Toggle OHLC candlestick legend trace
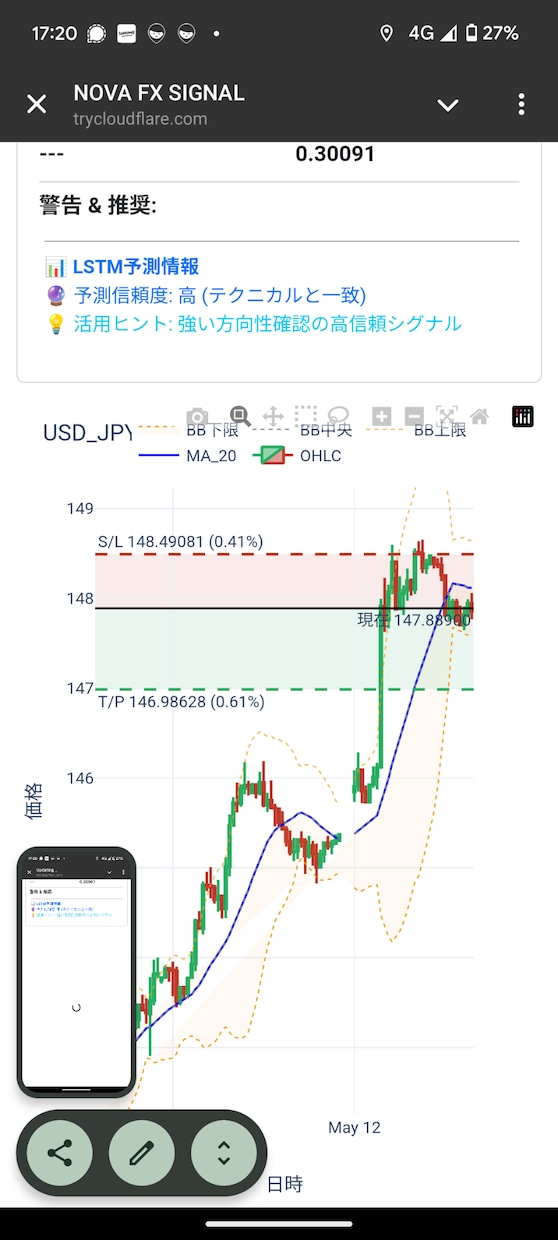The height and width of the screenshot is (1240, 558). click(x=296, y=456)
